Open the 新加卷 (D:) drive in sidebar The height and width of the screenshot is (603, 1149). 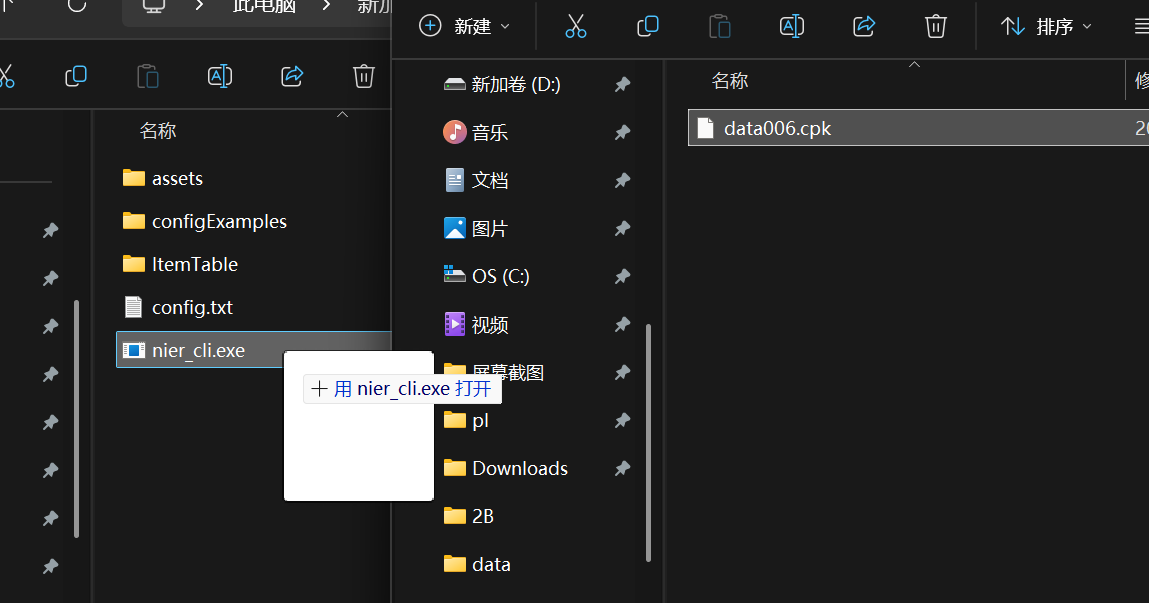coord(515,85)
